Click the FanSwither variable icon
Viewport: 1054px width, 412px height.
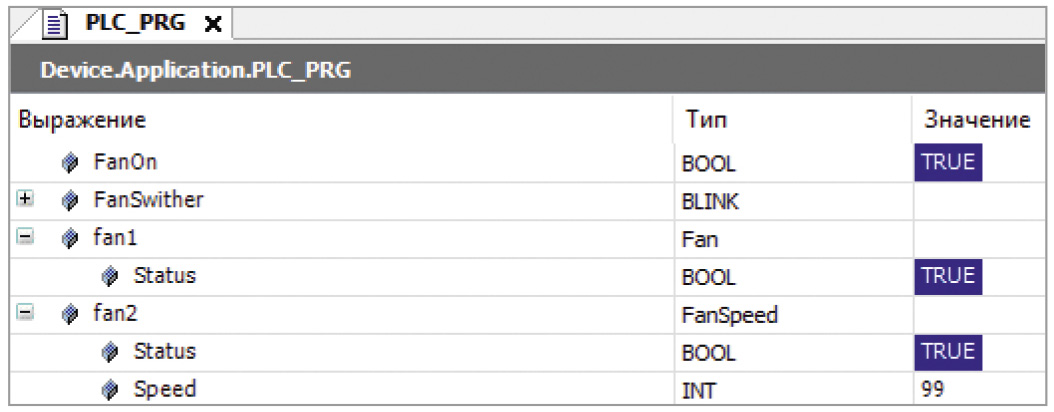(x=70, y=200)
